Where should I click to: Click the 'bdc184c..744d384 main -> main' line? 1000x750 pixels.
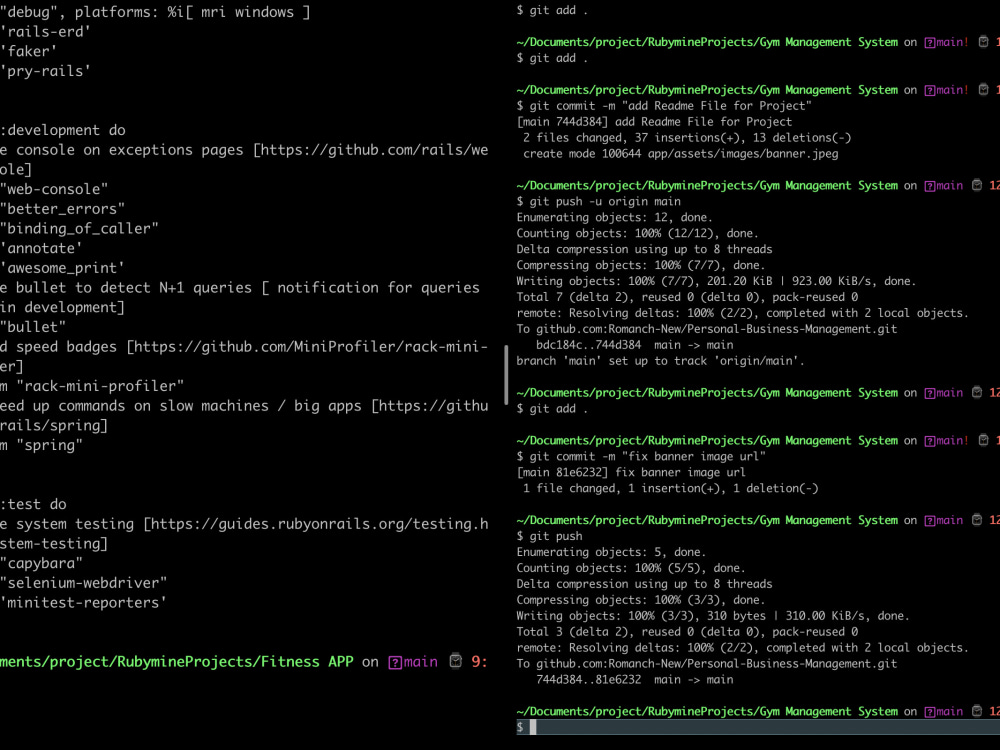tap(635, 345)
